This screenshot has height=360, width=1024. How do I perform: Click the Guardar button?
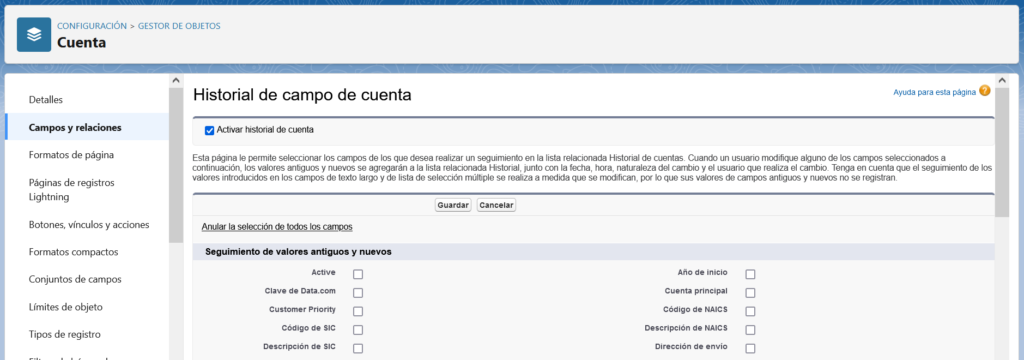coord(453,205)
